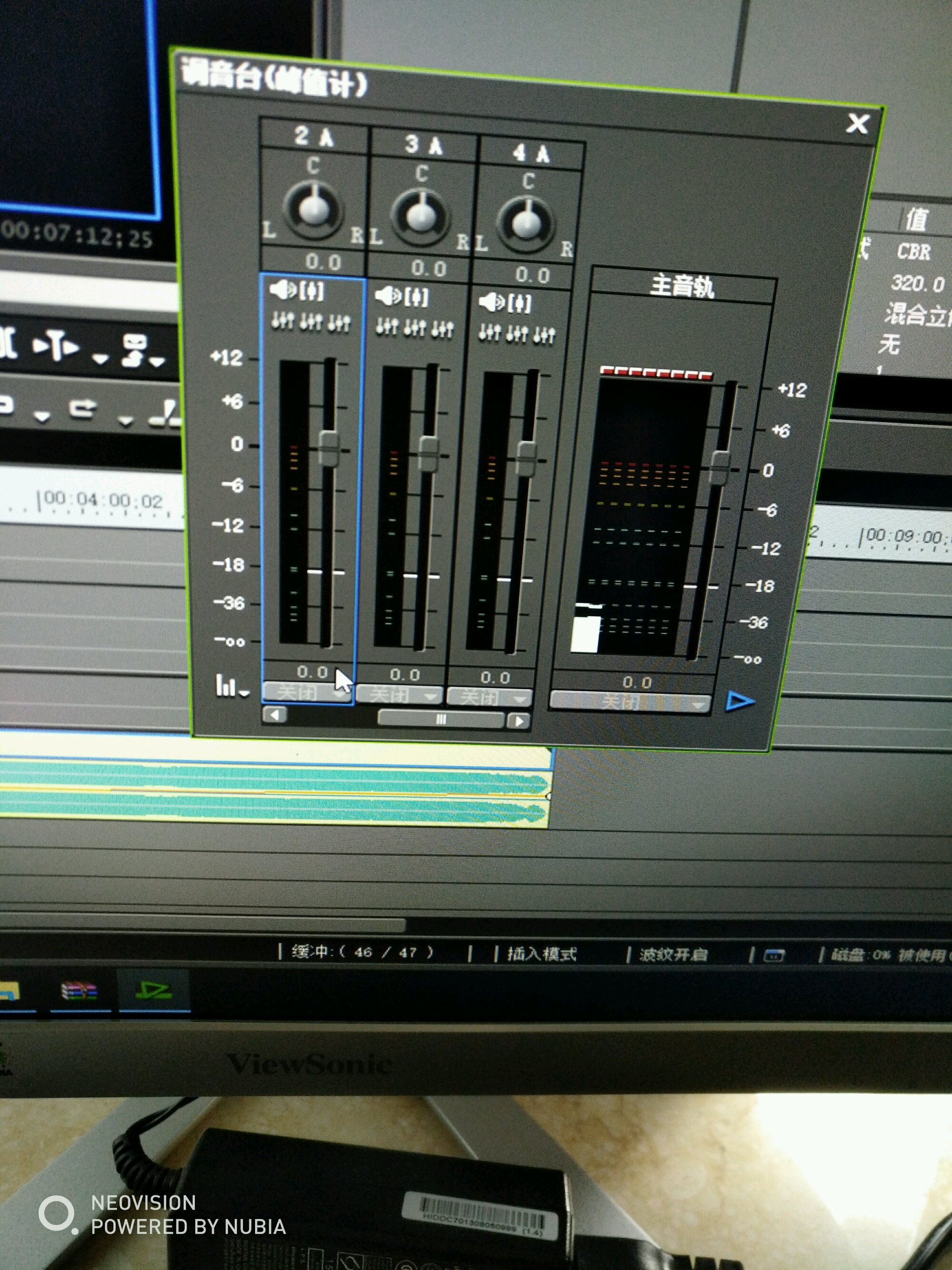Click the 插入模式 status bar label
The image size is (952, 1270).
pyautogui.click(x=542, y=954)
